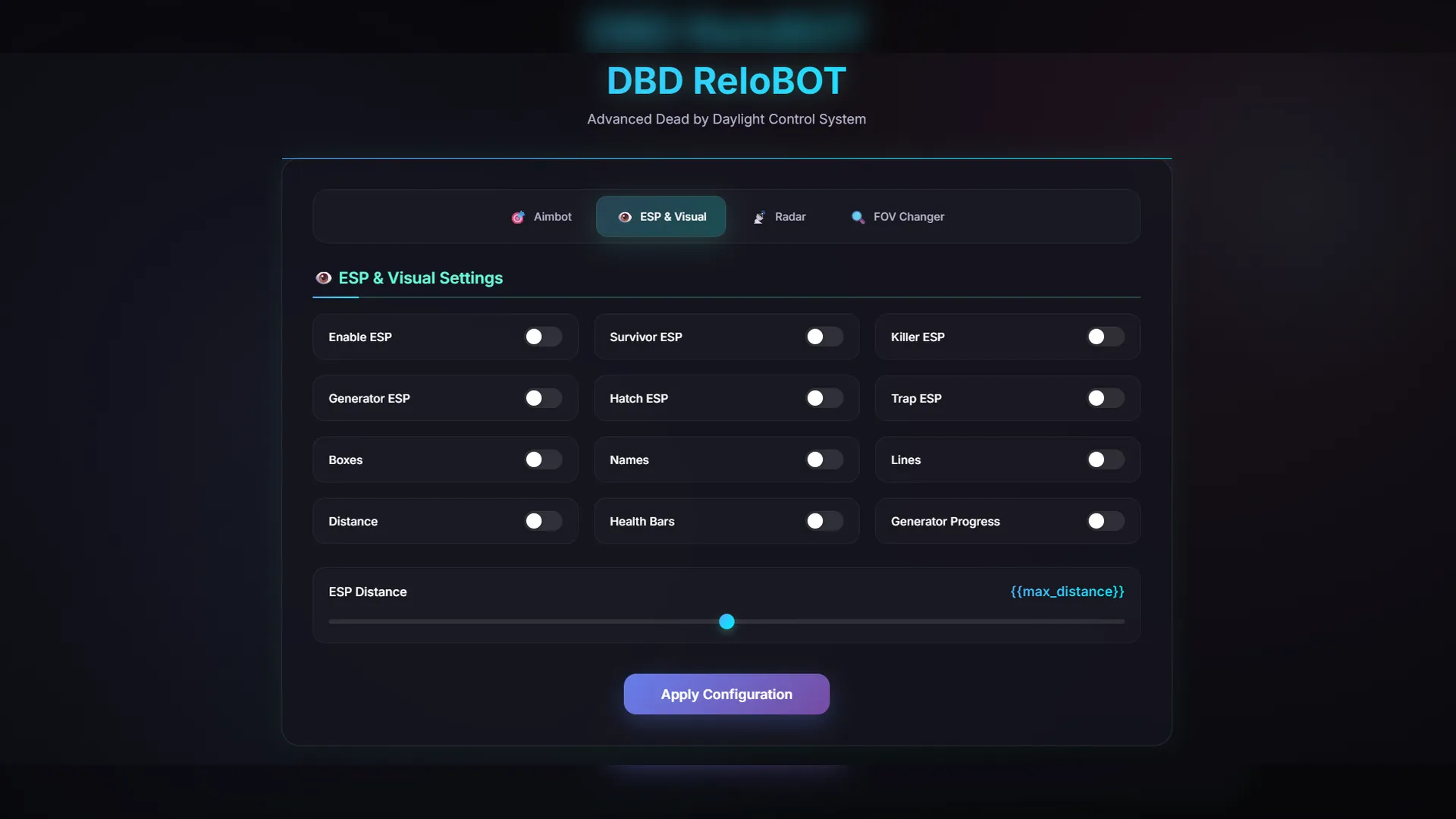Enable the Hatch ESP toggle
The width and height of the screenshot is (1456, 819).
pos(824,398)
